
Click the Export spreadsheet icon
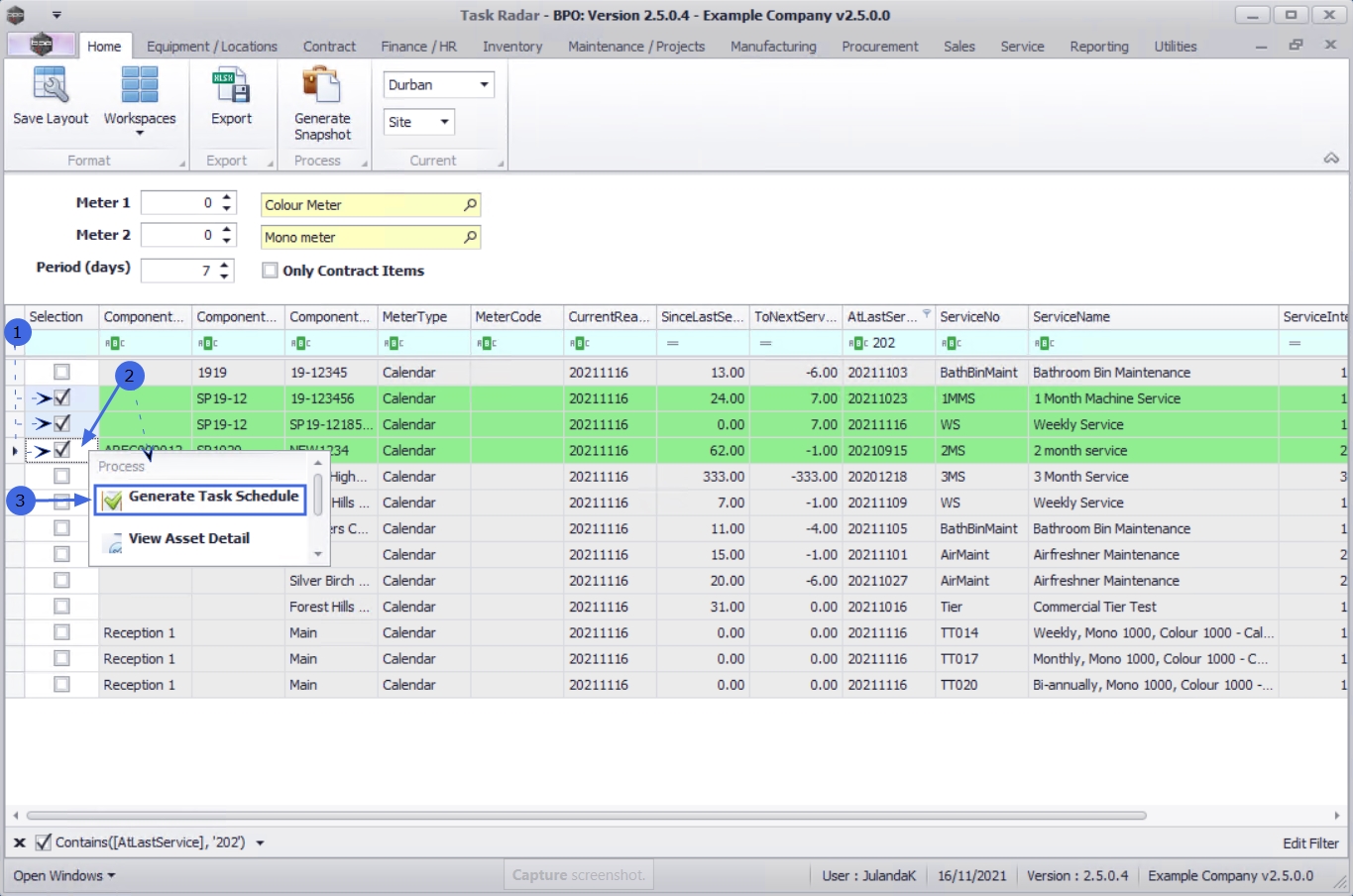pyautogui.click(x=231, y=86)
